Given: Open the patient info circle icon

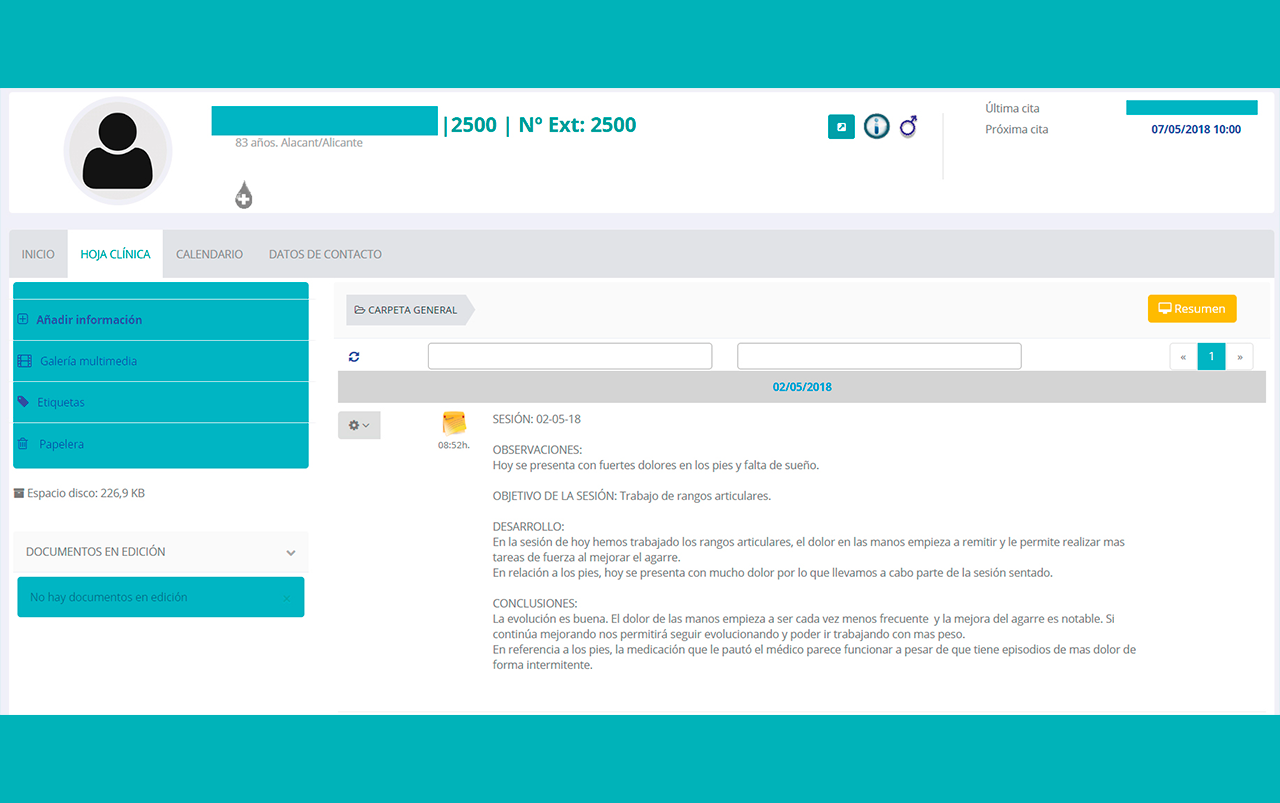Looking at the screenshot, I should [x=876, y=127].
